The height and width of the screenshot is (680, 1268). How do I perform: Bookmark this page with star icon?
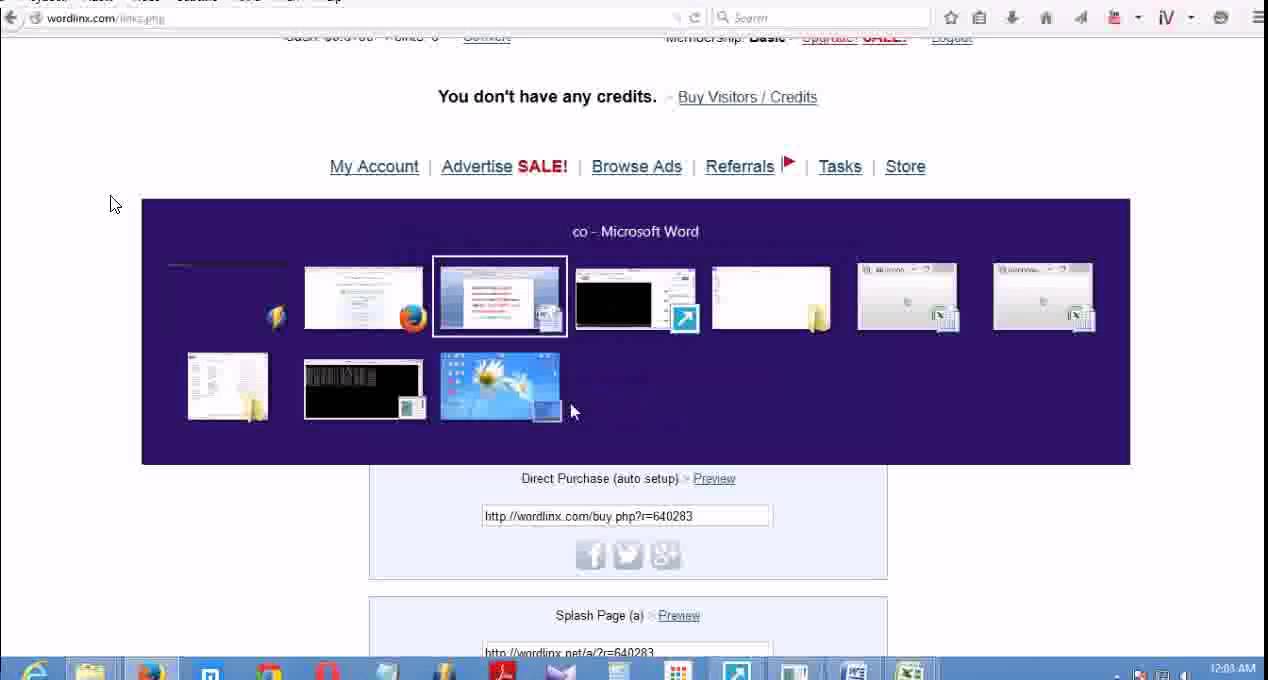(951, 18)
